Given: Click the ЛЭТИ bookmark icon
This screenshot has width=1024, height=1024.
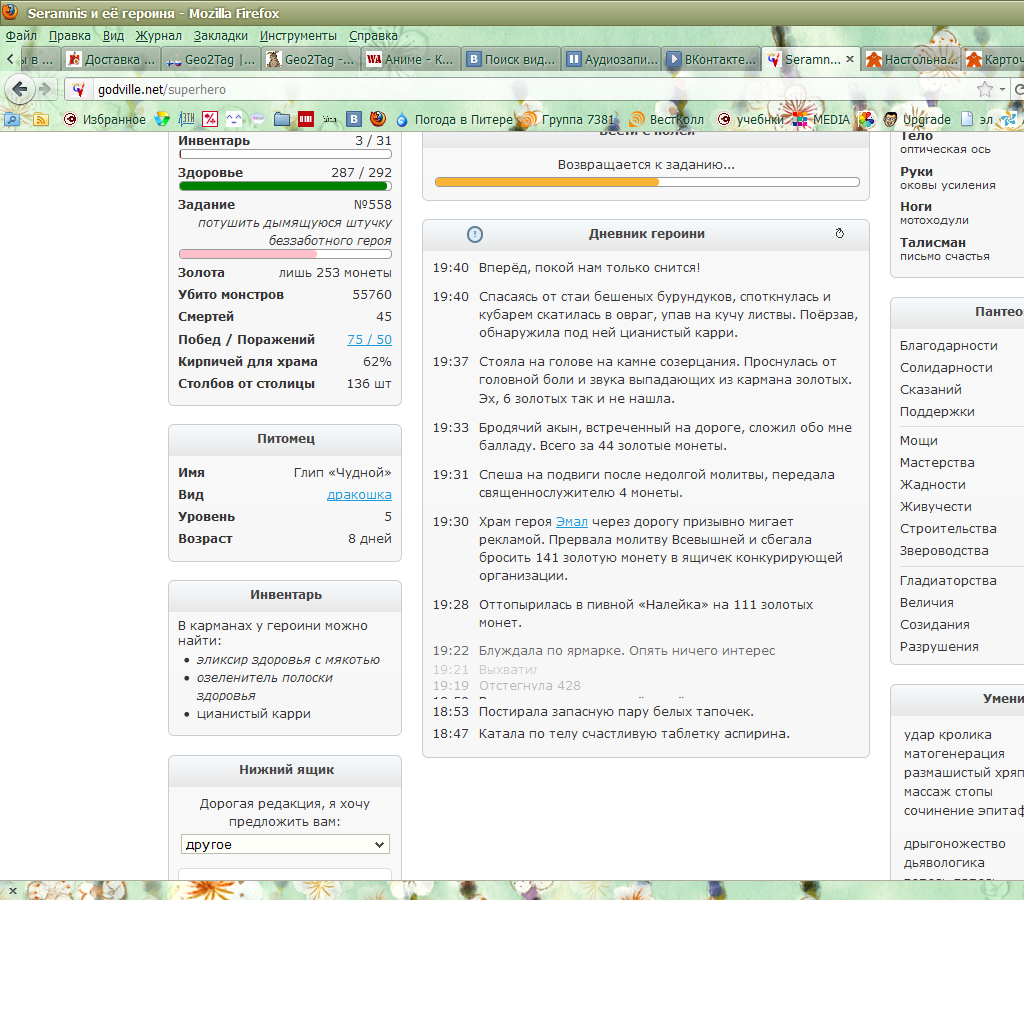Looking at the screenshot, I should pos(186,119).
